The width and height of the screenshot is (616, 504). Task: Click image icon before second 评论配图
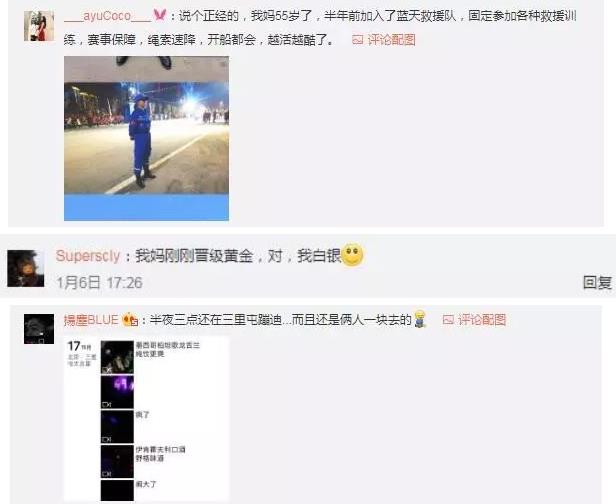point(448,320)
